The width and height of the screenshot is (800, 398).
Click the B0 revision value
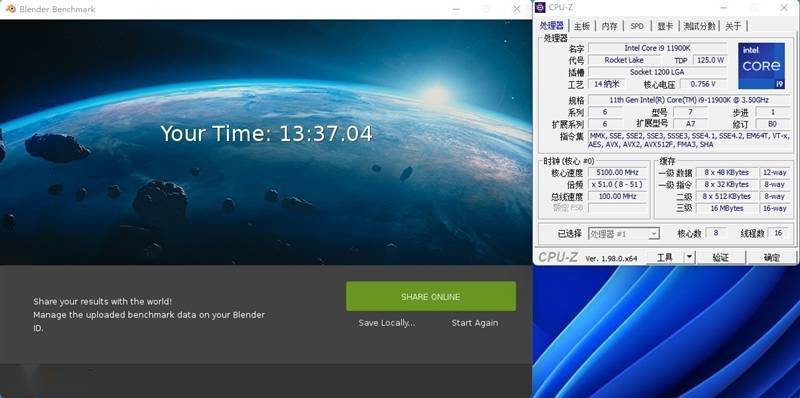(772, 124)
